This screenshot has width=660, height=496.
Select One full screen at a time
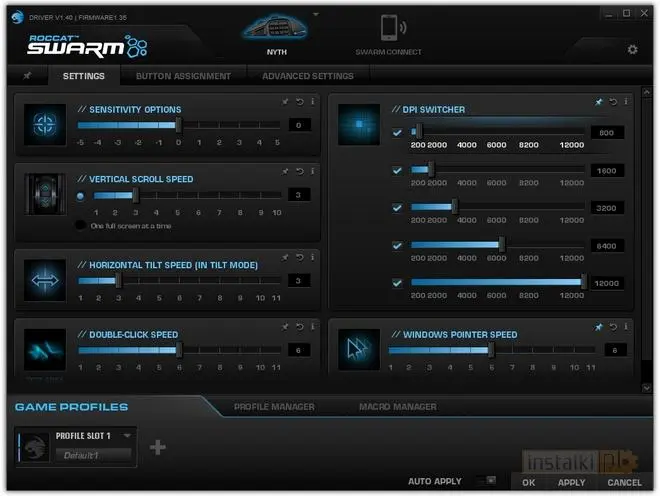(x=80, y=225)
